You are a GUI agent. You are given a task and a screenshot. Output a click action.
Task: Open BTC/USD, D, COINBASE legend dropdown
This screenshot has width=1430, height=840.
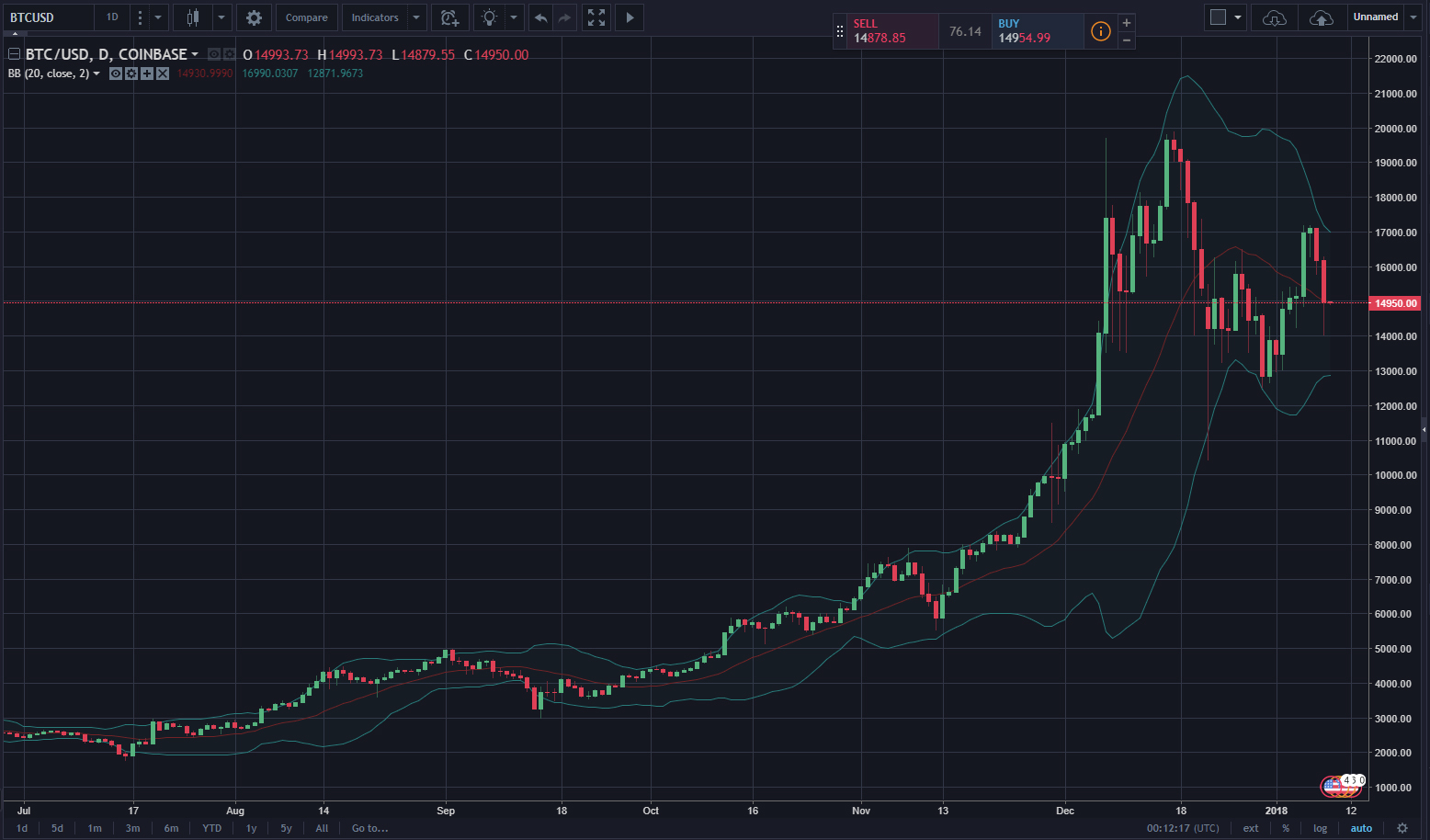(x=195, y=54)
